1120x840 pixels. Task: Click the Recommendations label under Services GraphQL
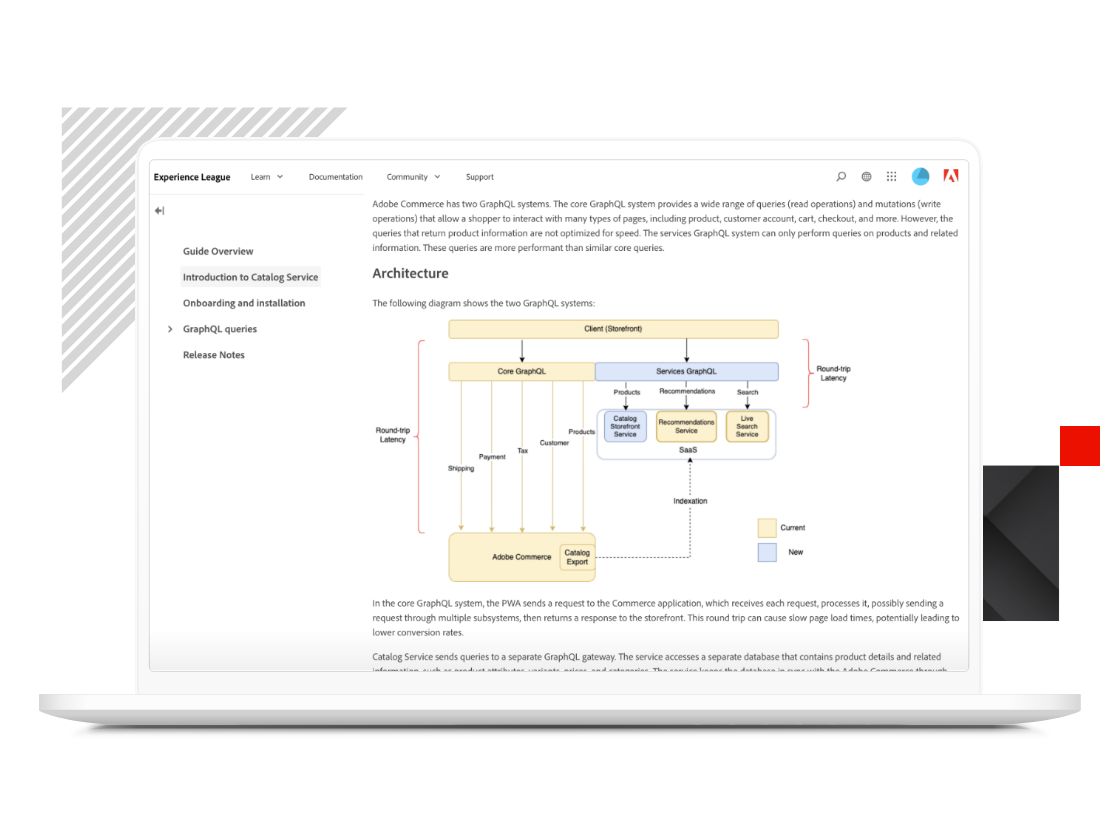pyautogui.click(x=687, y=391)
